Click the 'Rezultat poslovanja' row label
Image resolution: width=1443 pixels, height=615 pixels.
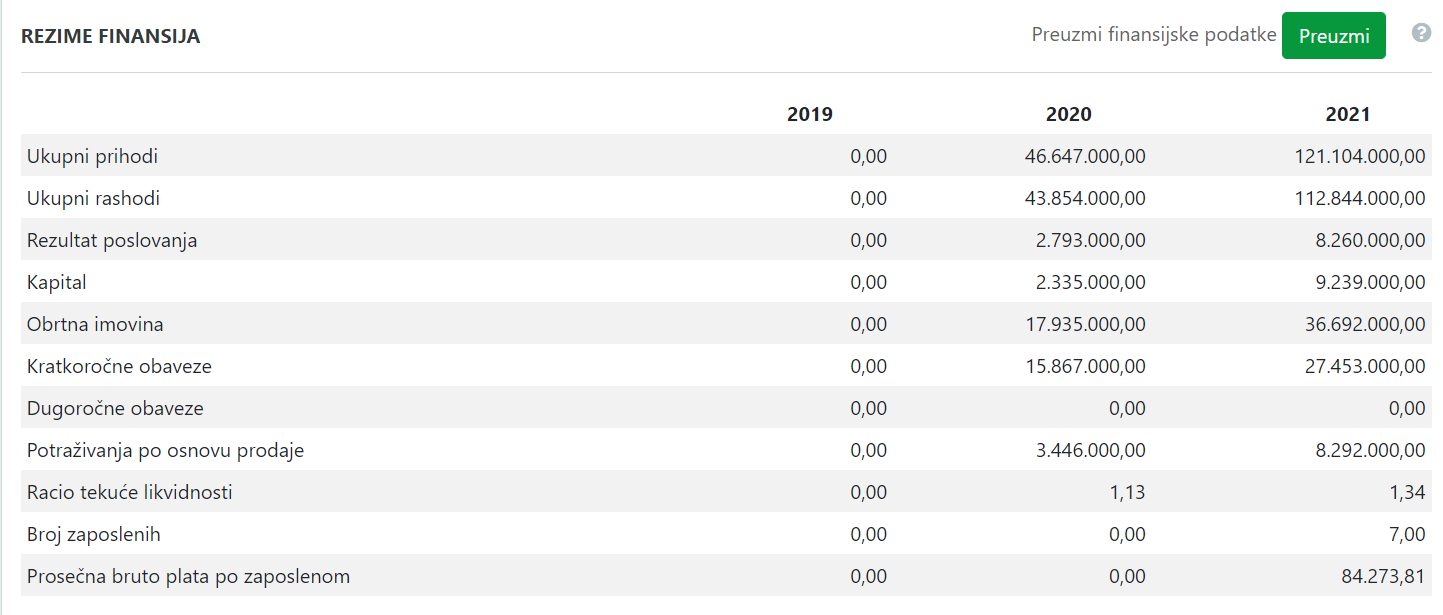112,240
